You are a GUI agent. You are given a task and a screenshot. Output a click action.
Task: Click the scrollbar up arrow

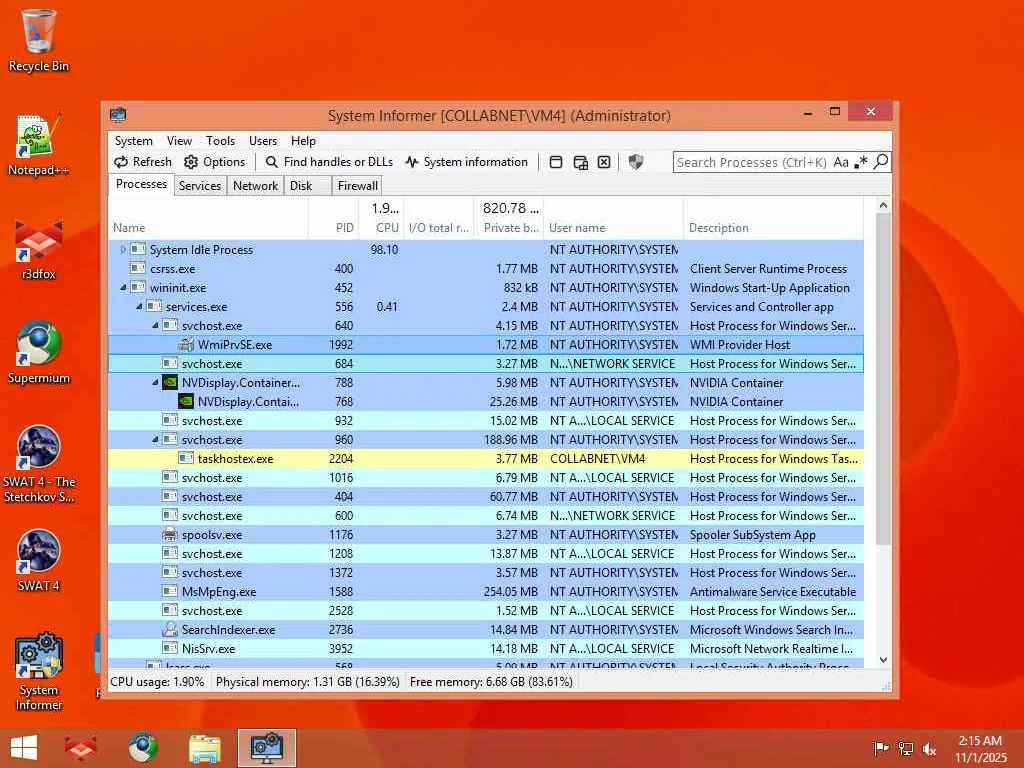pyautogui.click(x=883, y=205)
